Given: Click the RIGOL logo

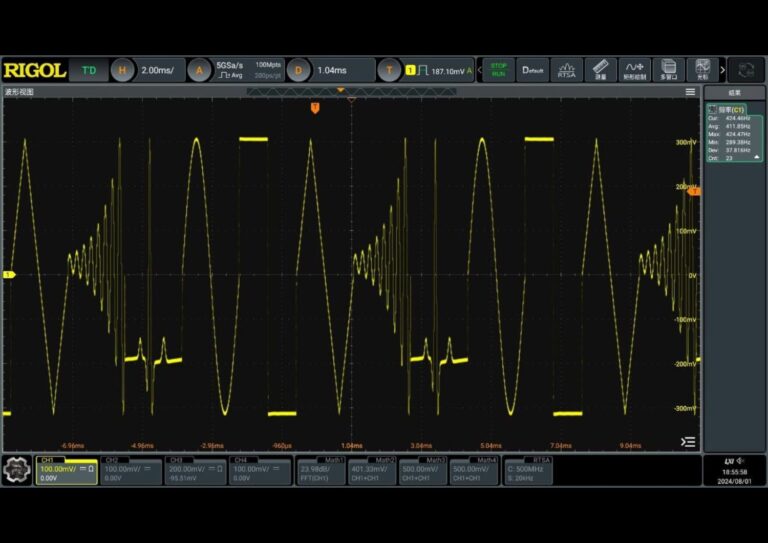Looking at the screenshot, I should 35,71.
